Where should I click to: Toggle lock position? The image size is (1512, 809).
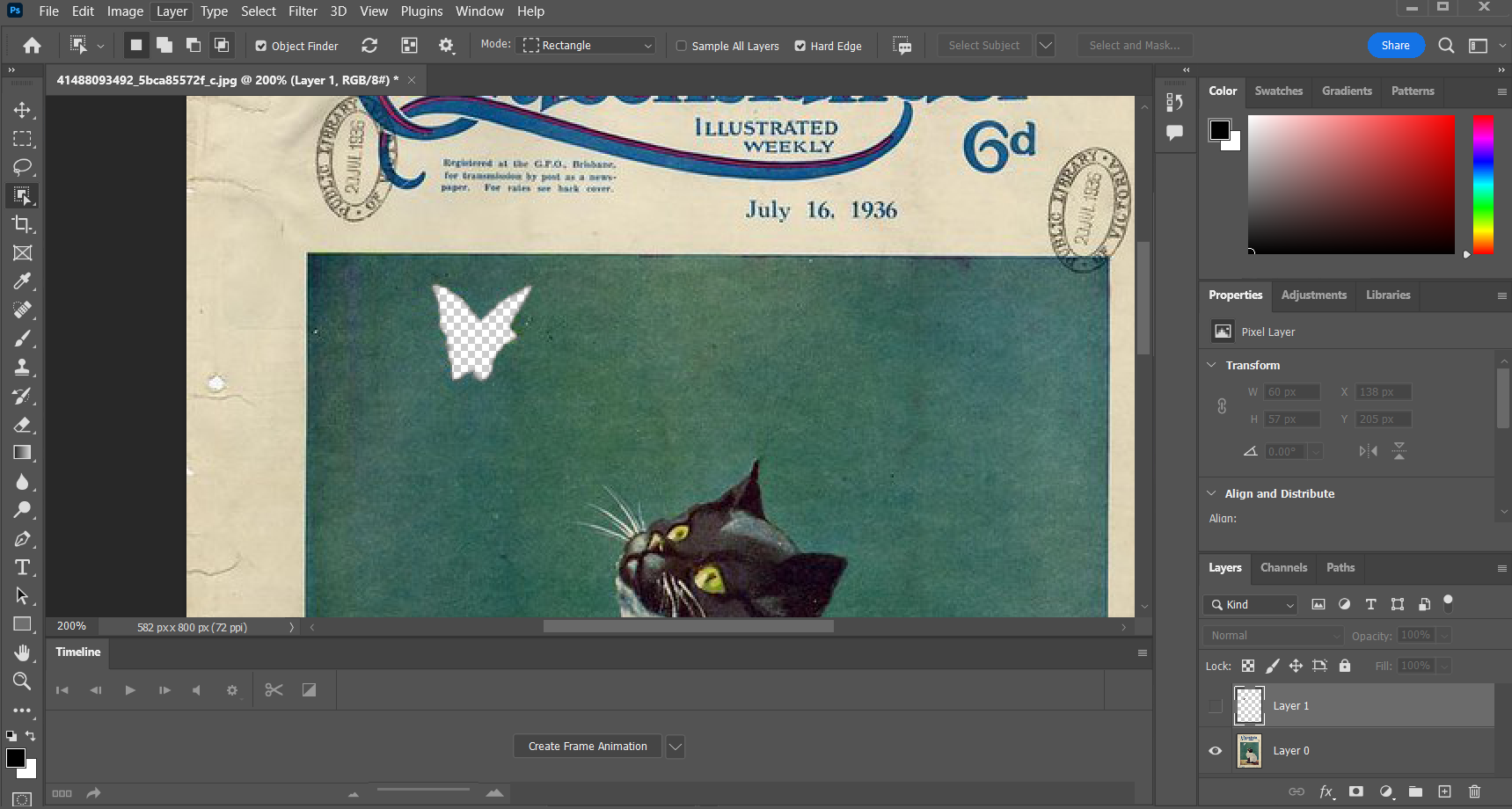point(1296,666)
